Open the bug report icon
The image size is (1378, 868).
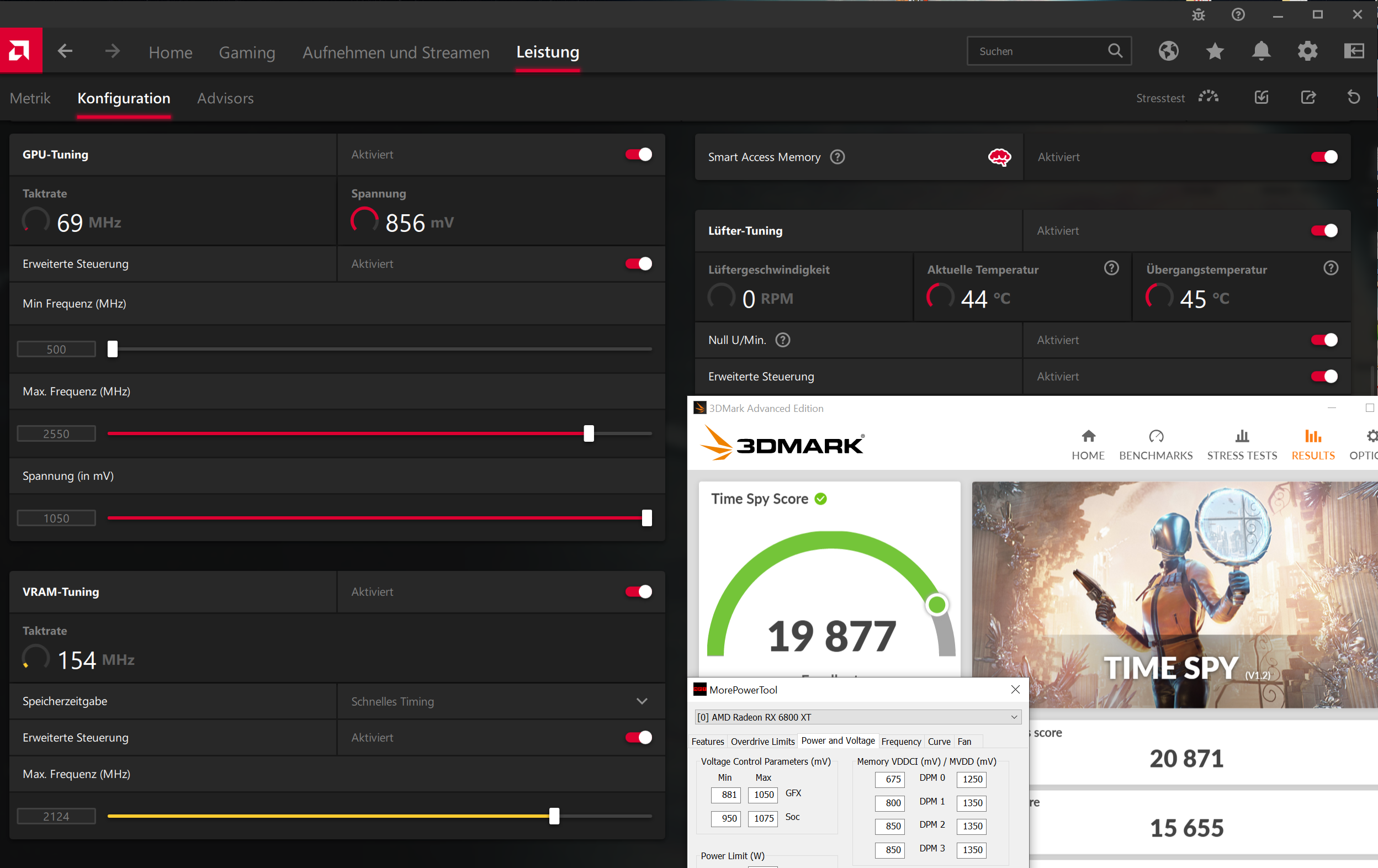(x=1199, y=15)
